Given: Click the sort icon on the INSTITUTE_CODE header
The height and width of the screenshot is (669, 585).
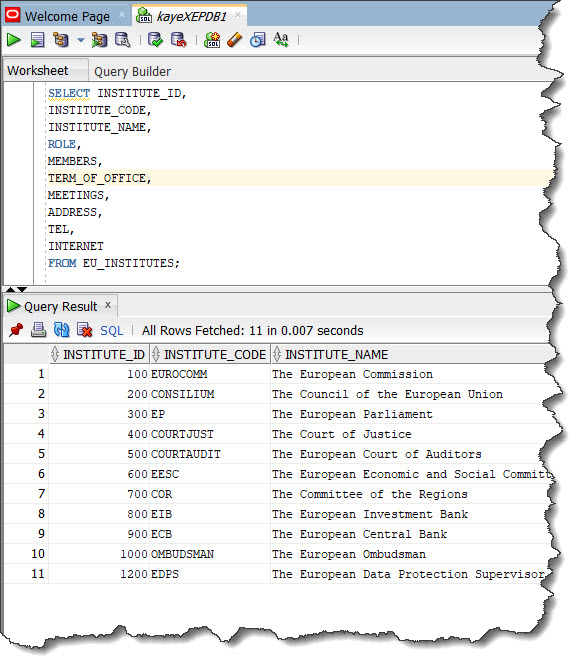Looking at the screenshot, I should tap(156, 354).
